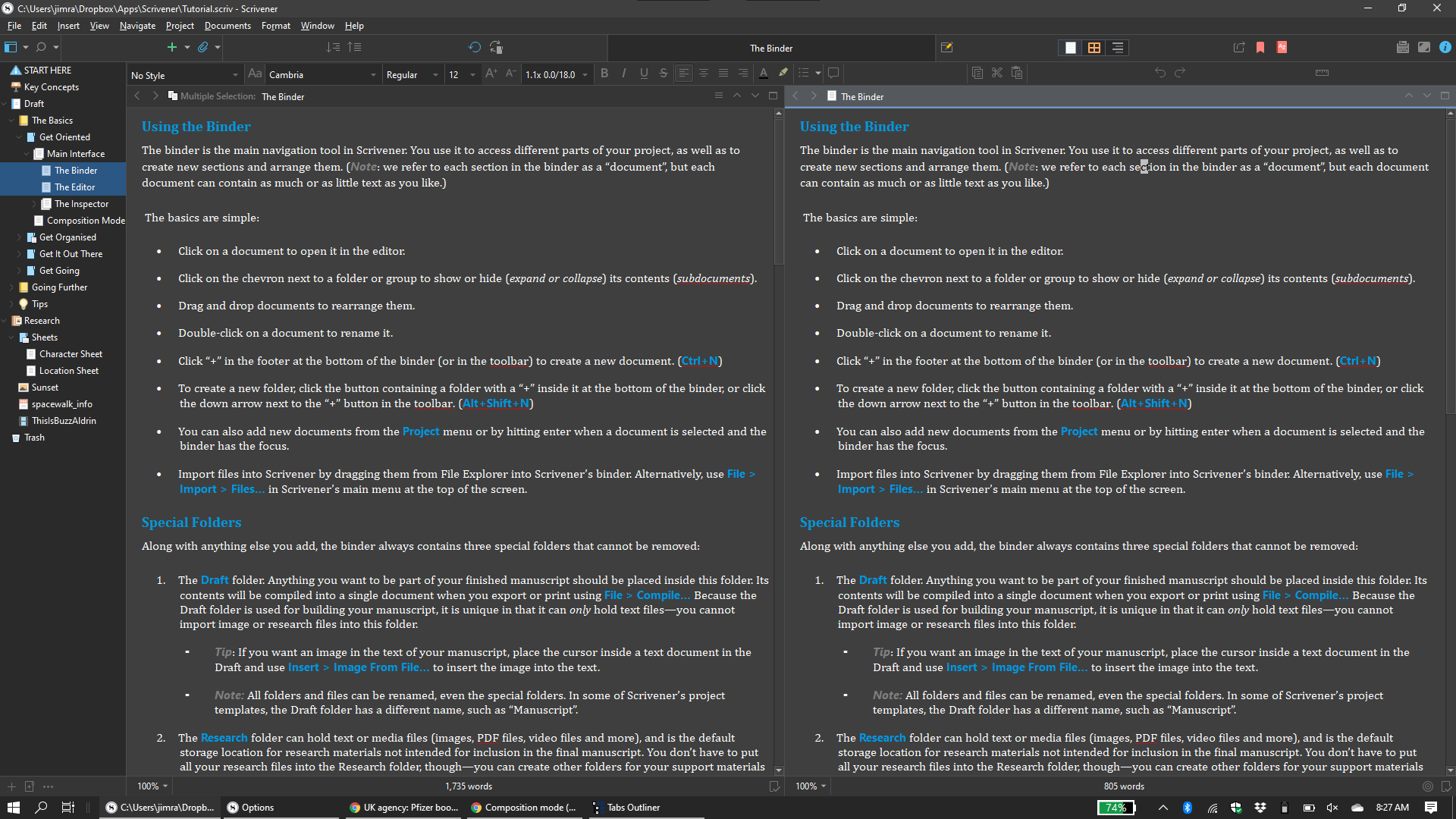Enter Composition Mode via toolbar icon
The width and height of the screenshot is (1456, 819).
1424,47
